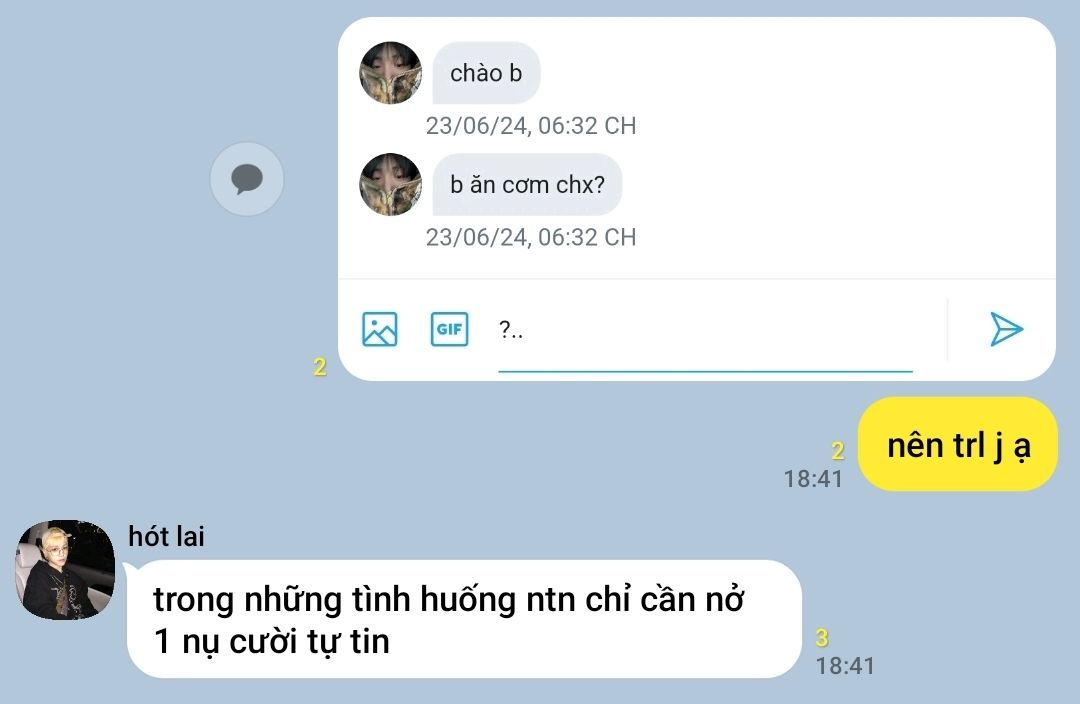View hót lai's profile picture
Image resolution: width=1080 pixels, height=704 pixels.
[65, 570]
